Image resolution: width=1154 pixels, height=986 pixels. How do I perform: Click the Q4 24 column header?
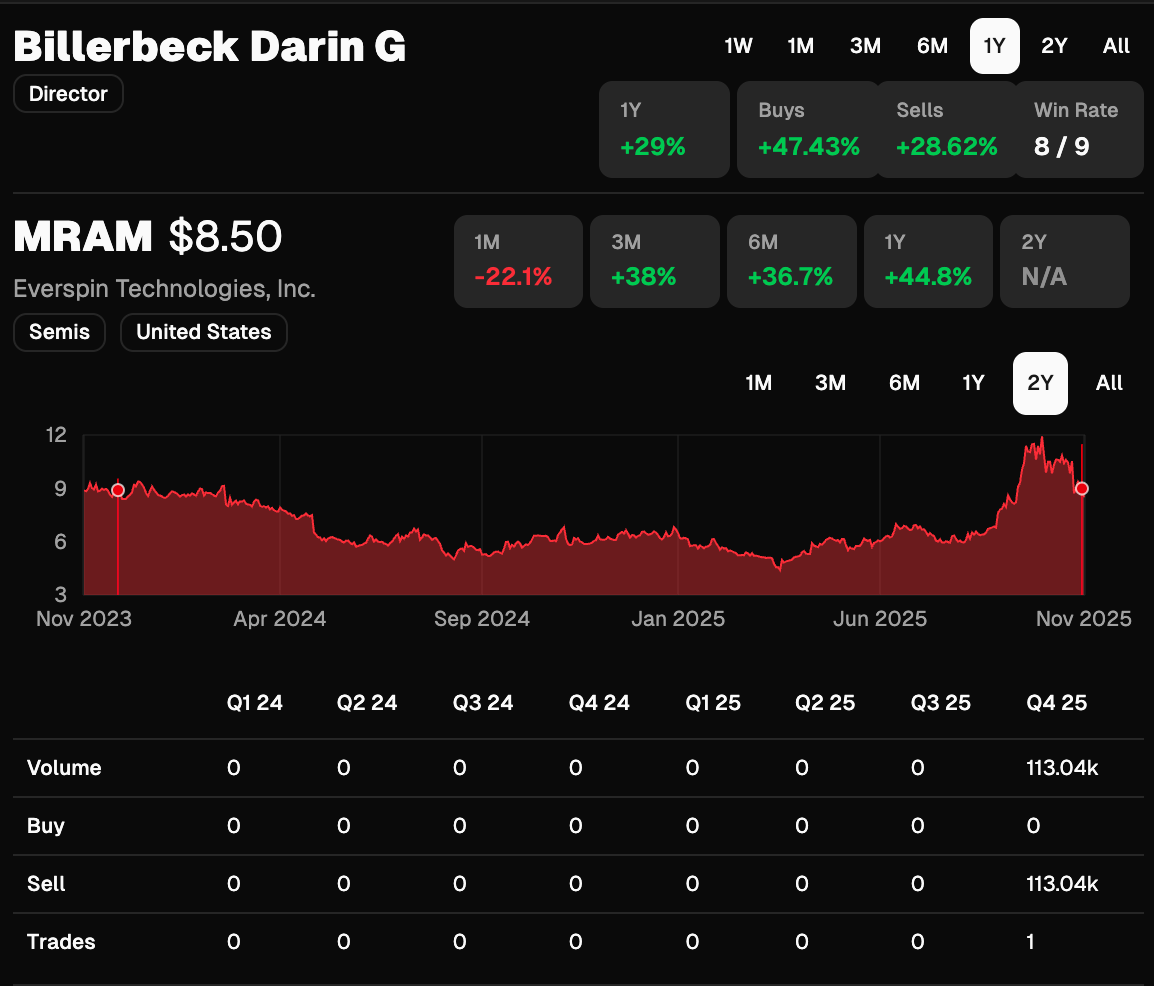tap(599, 703)
